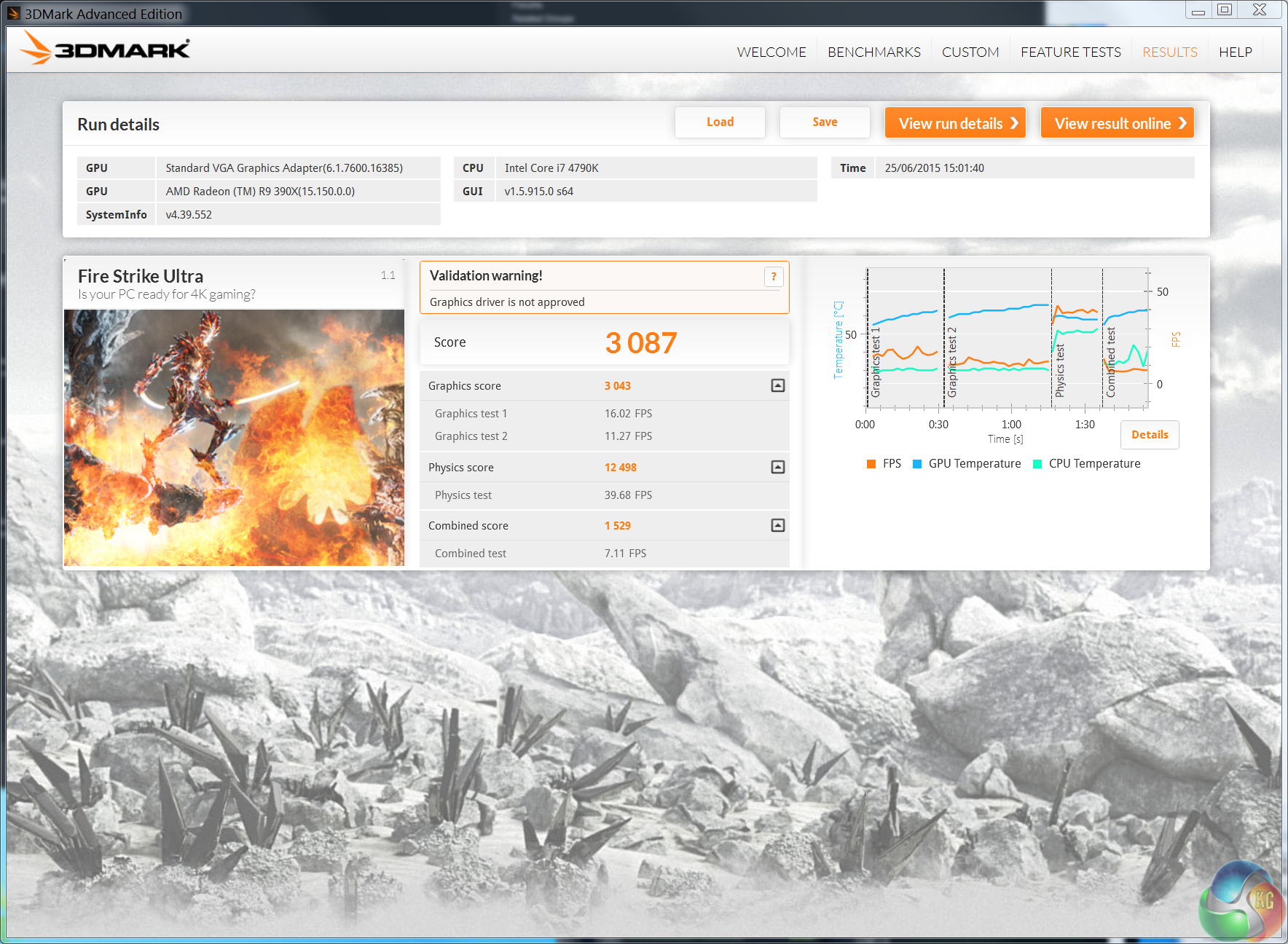
Task: Collapse the Combined score section
Action: [777, 525]
